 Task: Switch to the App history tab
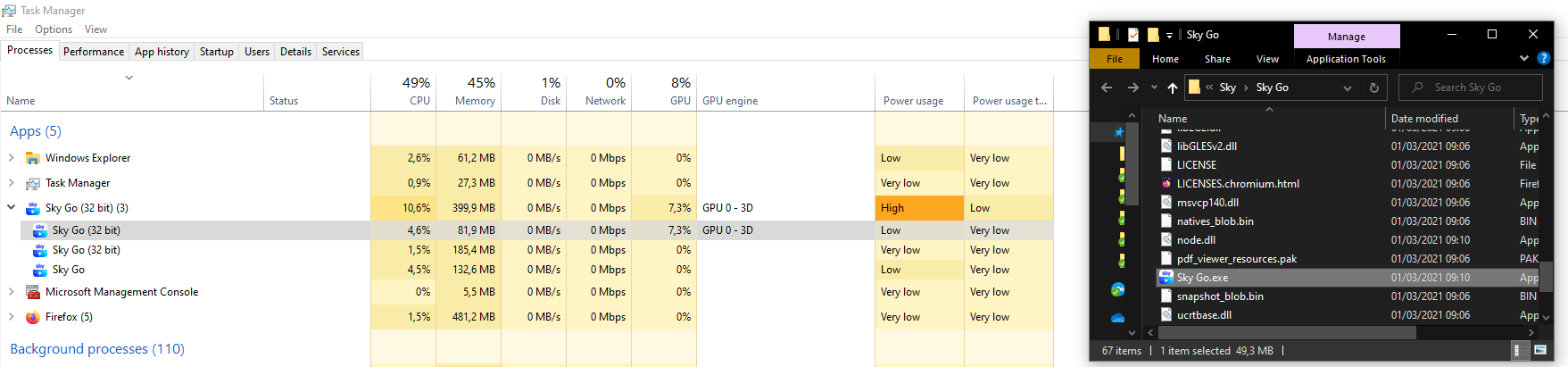pyautogui.click(x=162, y=52)
